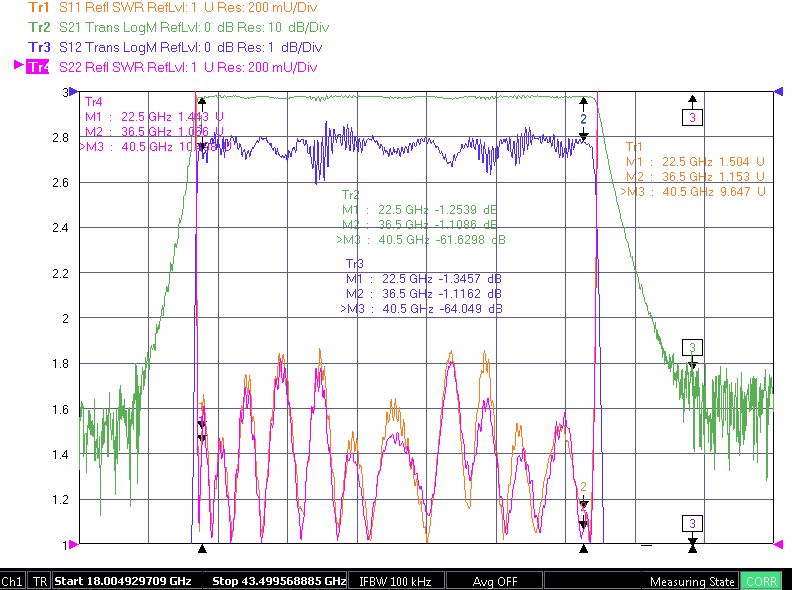Click the Stop frequency field in status bar
The width and height of the screenshot is (792, 590).
(x=279, y=581)
